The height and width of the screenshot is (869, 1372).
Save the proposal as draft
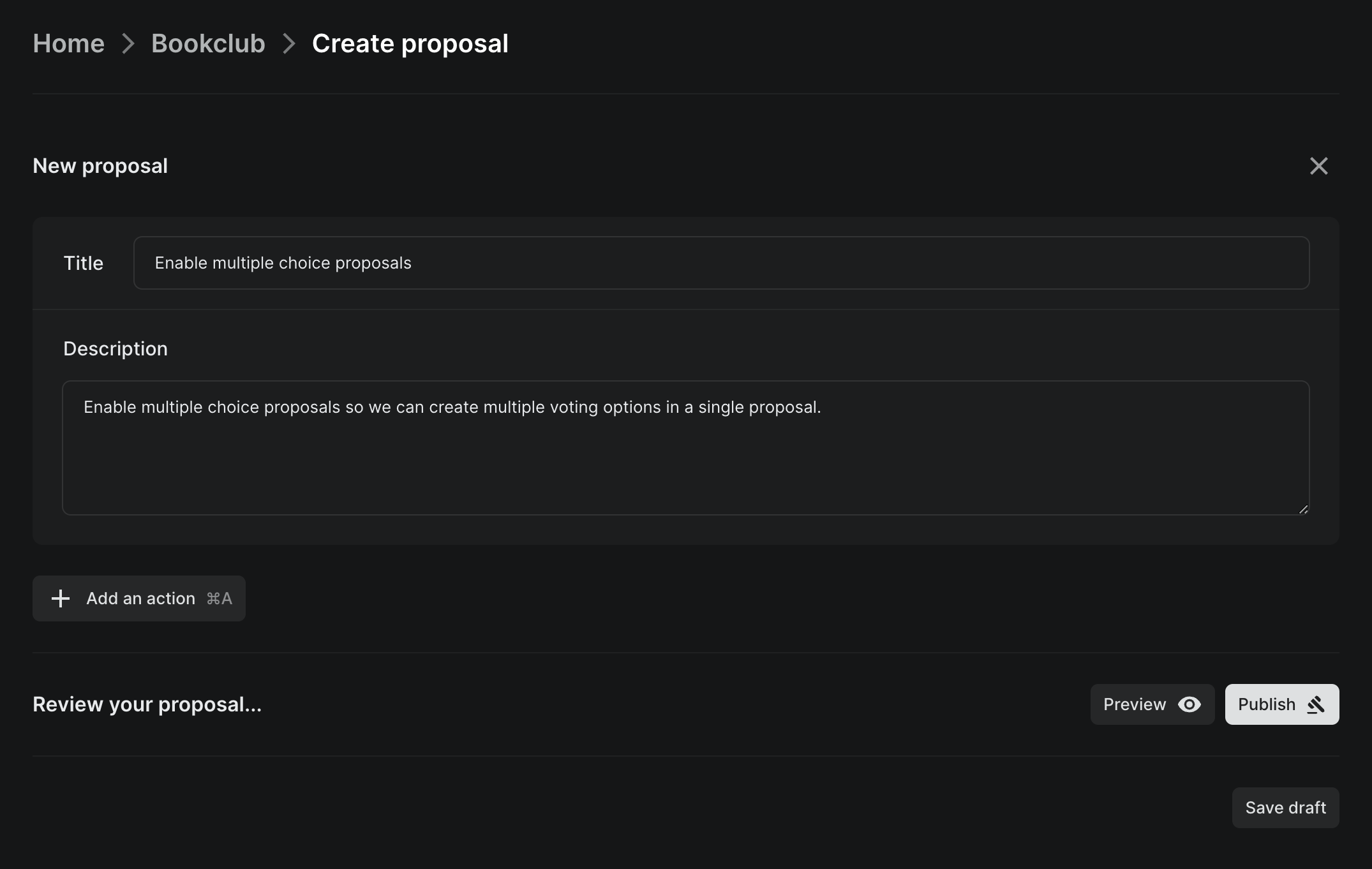1285,808
